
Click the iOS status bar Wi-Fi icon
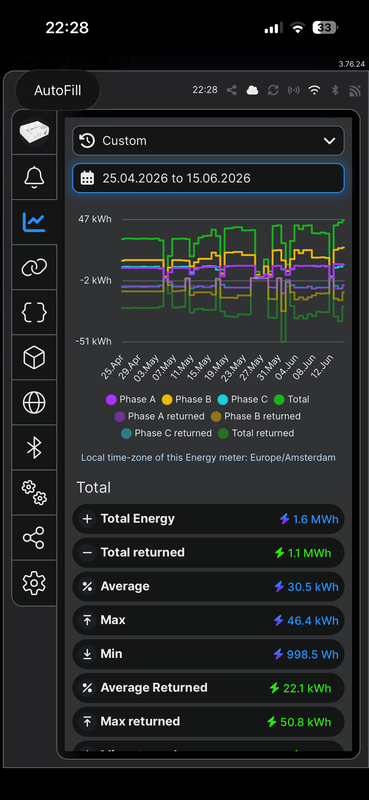298,28
